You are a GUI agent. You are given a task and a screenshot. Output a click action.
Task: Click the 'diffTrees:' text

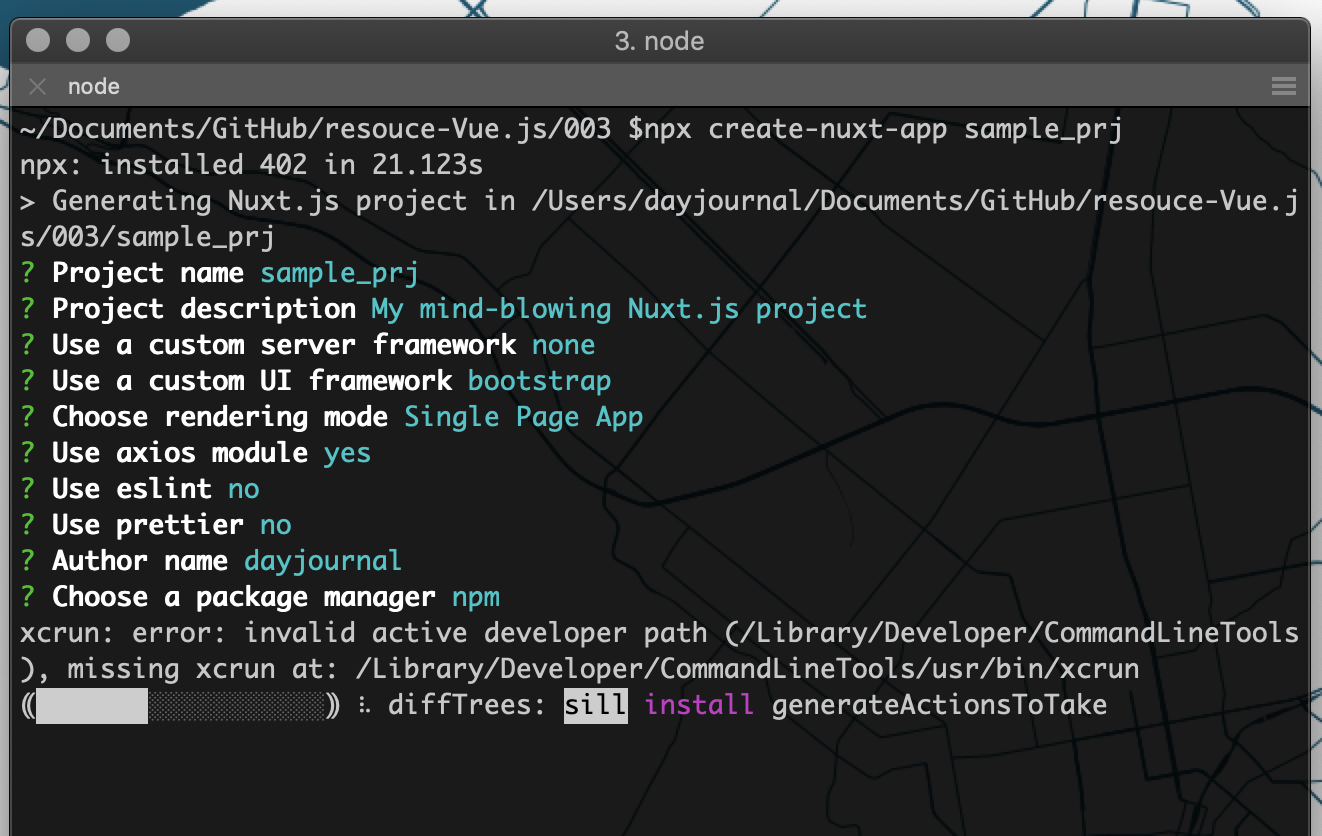[x=467, y=705]
